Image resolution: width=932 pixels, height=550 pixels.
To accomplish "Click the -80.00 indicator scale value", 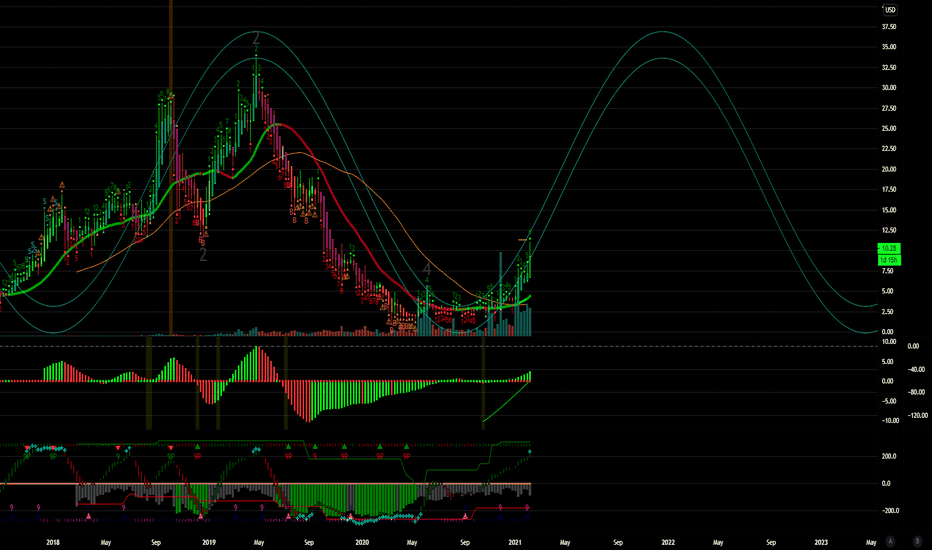I will coord(917,392).
